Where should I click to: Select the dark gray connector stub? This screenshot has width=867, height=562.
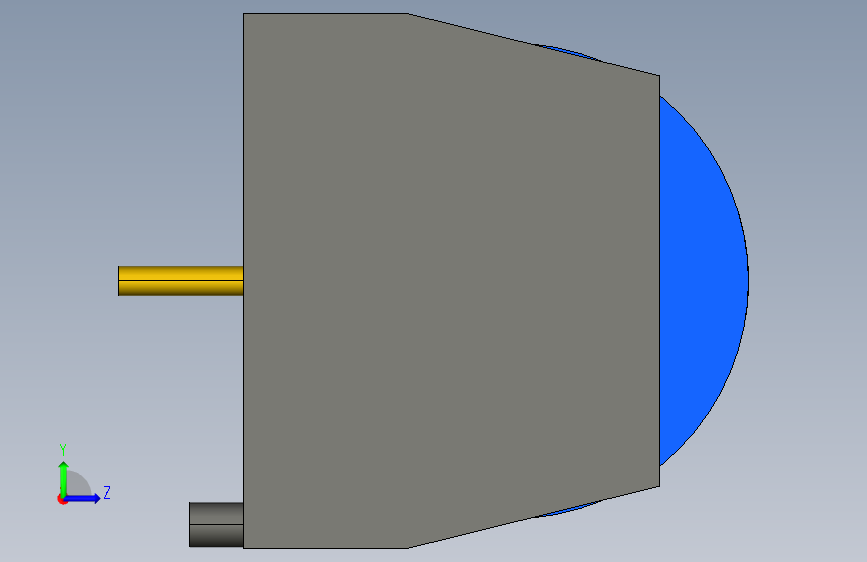click(216, 524)
